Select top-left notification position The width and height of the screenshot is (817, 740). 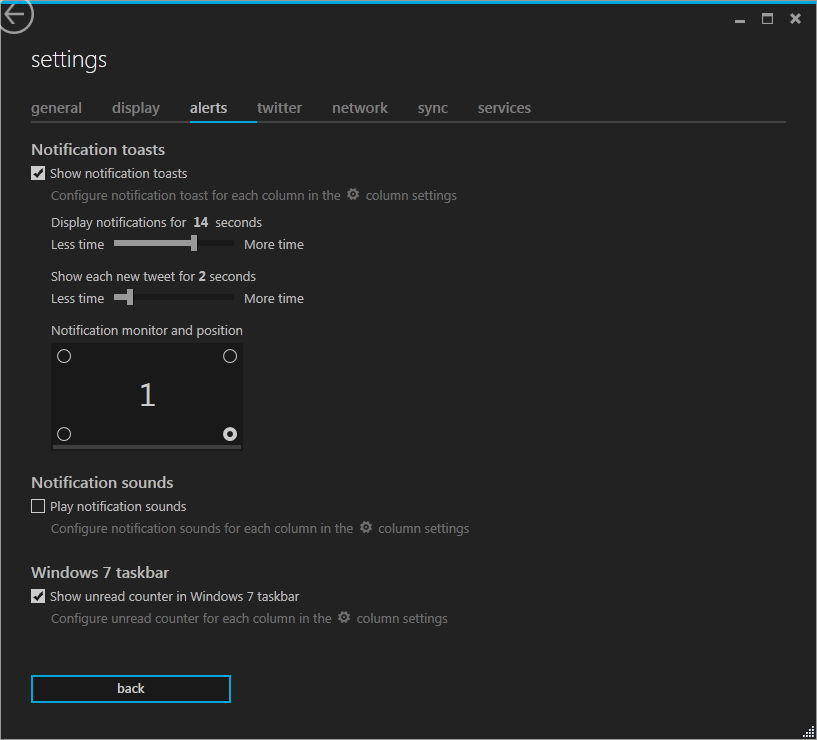(x=64, y=356)
